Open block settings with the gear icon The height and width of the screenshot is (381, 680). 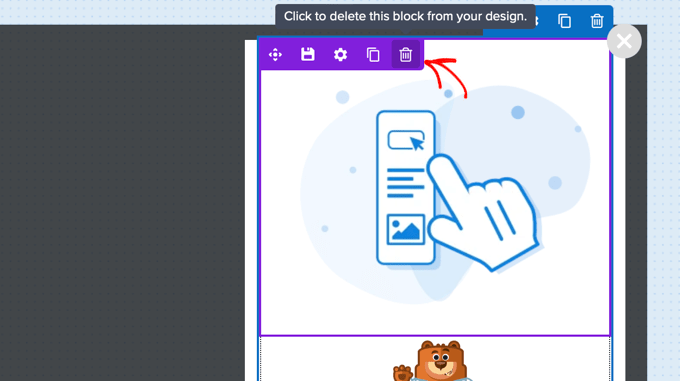[x=340, y=55]
